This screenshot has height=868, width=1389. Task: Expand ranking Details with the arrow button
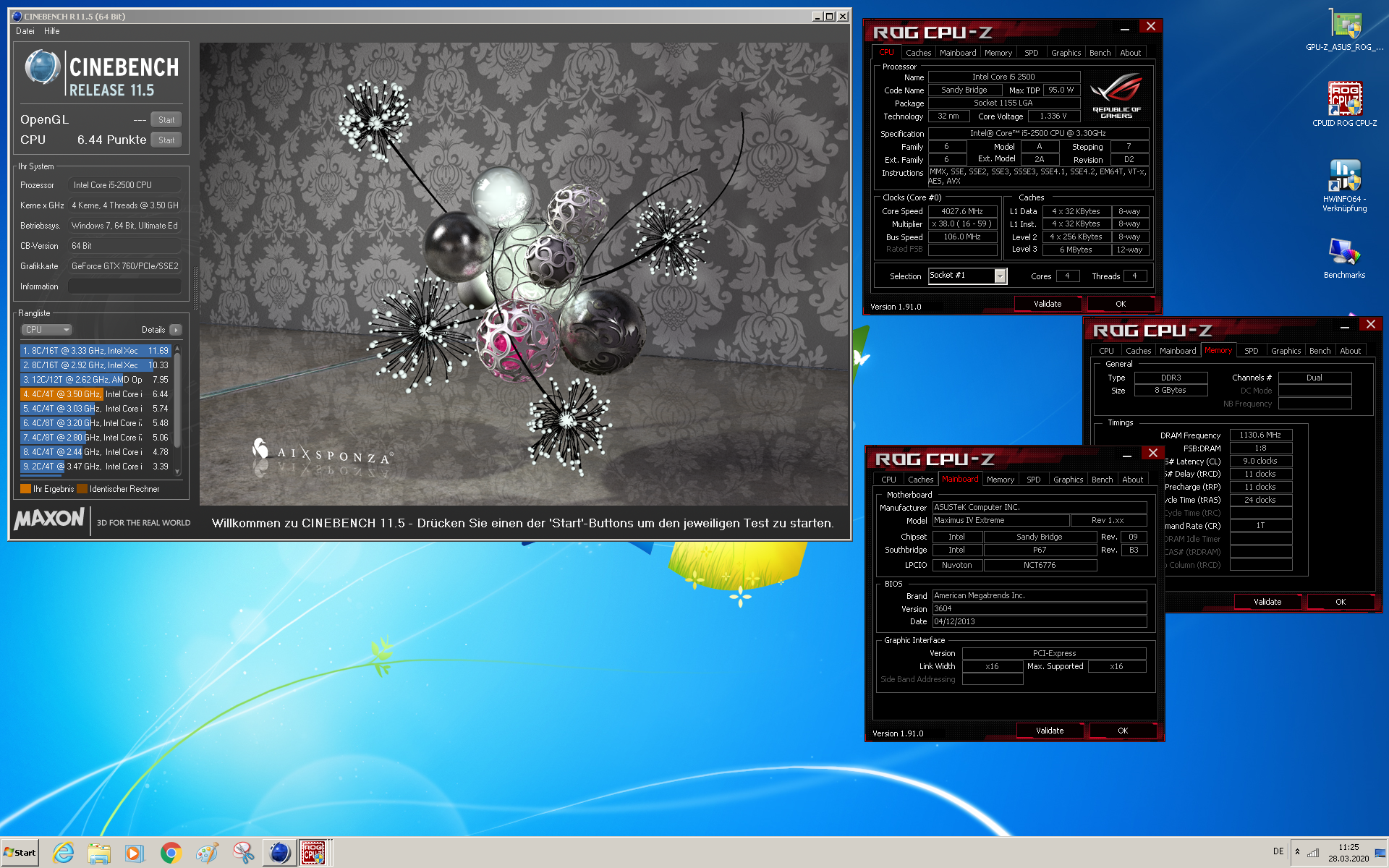pos(176,330)
